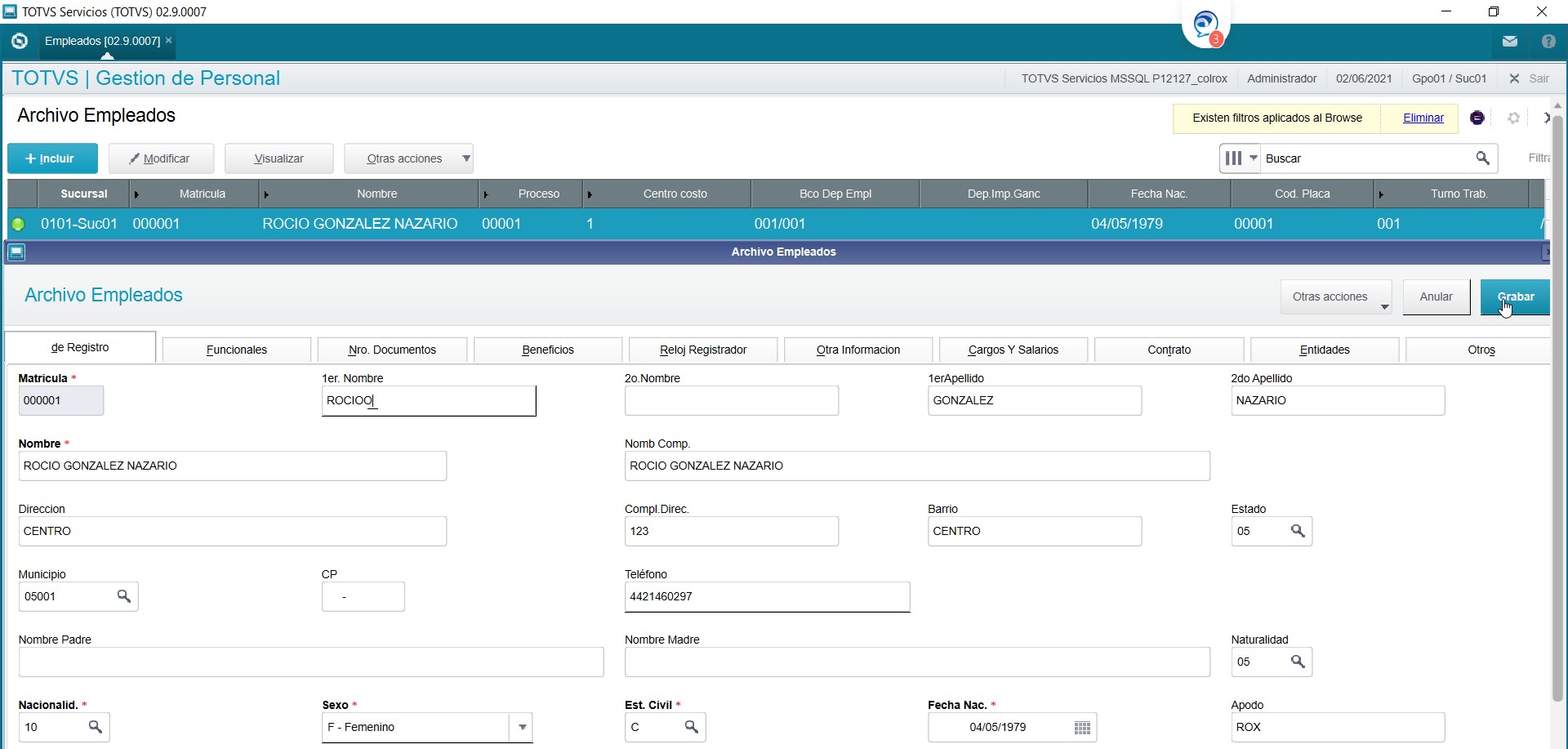The image size is (1568, 749).
Task: Open Municipio lookup magnifier
Action: 124,596
